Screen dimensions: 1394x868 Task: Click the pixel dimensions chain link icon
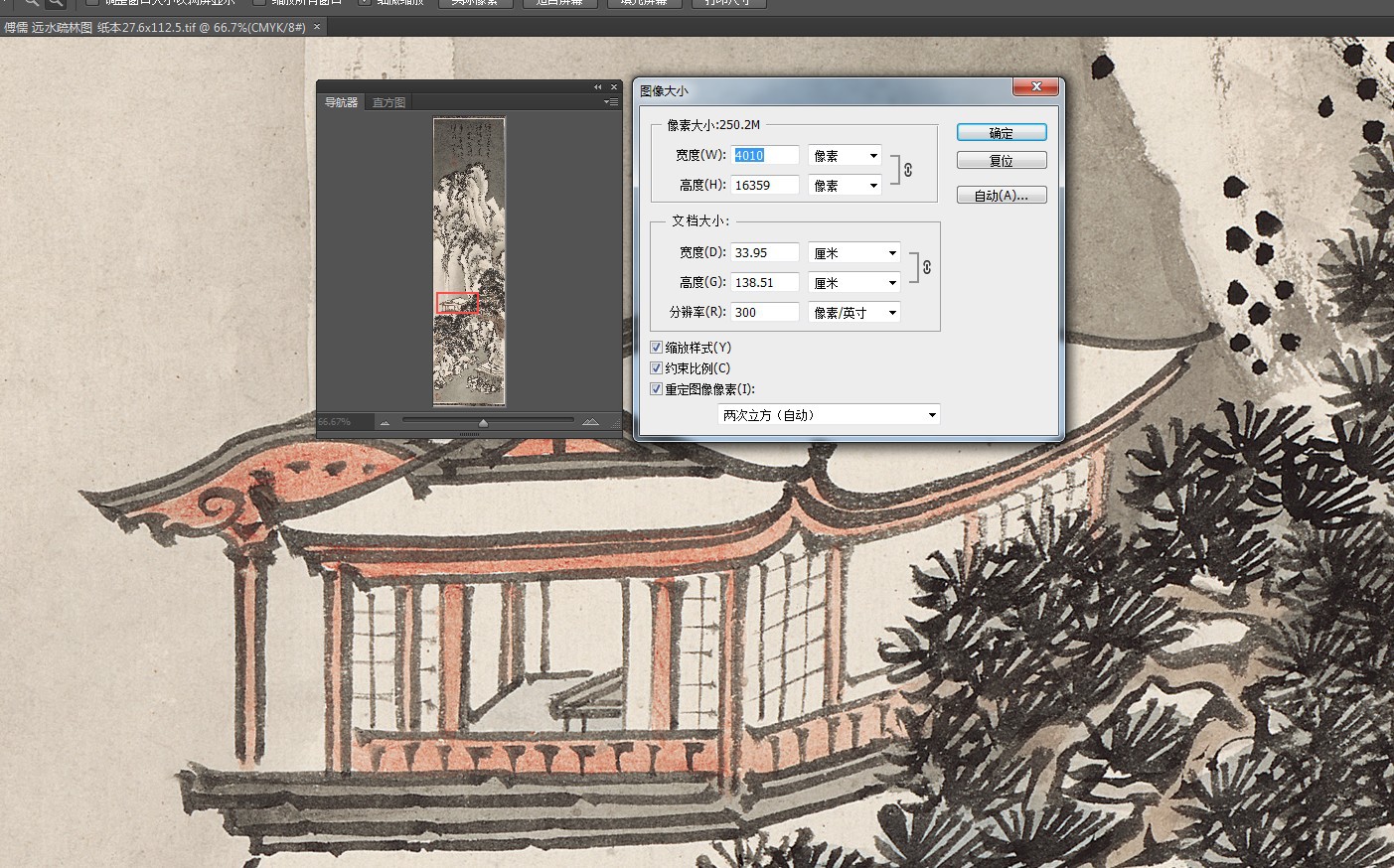[908, 170]
